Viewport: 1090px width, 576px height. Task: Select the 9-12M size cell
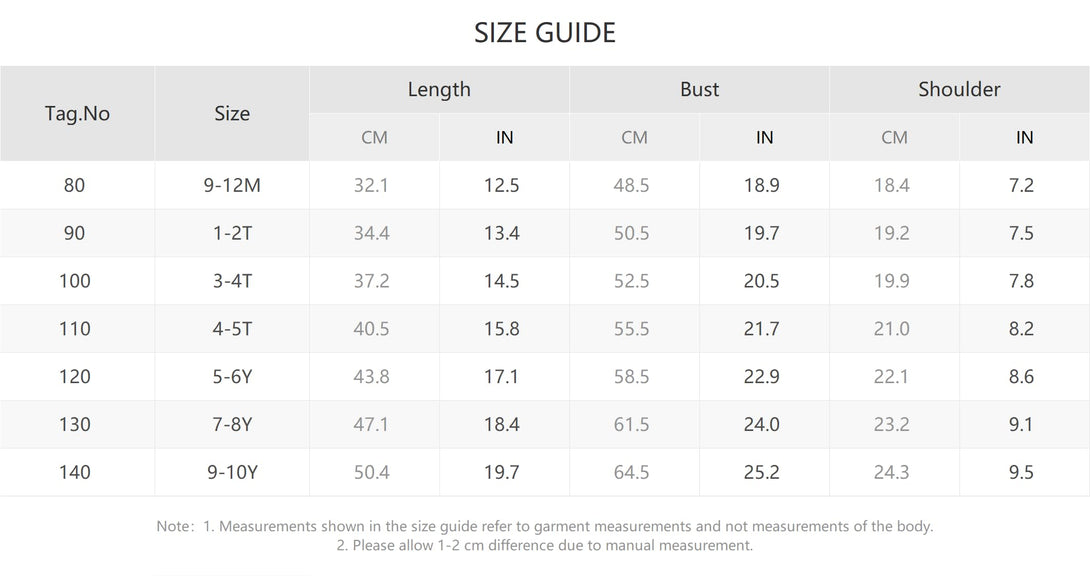[232, 186]
